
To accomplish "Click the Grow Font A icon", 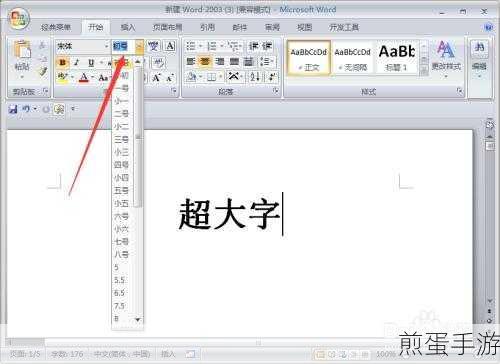I will pos(156,78).
